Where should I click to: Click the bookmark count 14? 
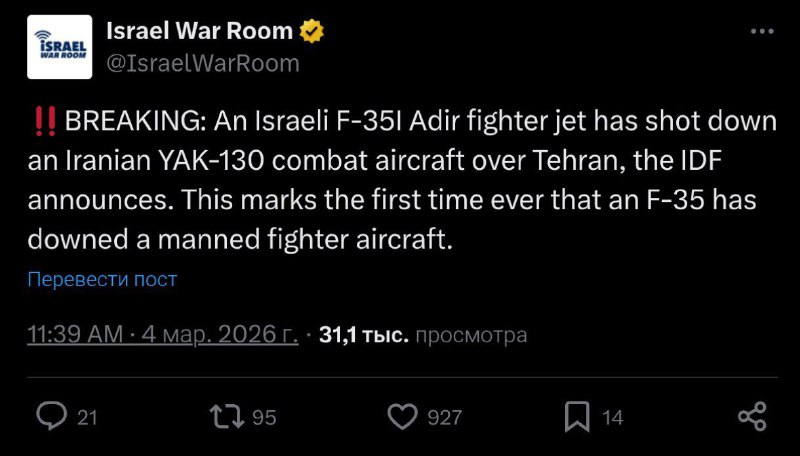tap(613, 417)
